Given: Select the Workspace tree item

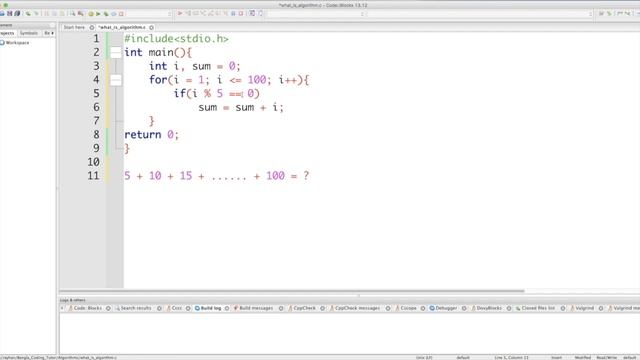Looking at the screenshot, I should pos(17,42).
